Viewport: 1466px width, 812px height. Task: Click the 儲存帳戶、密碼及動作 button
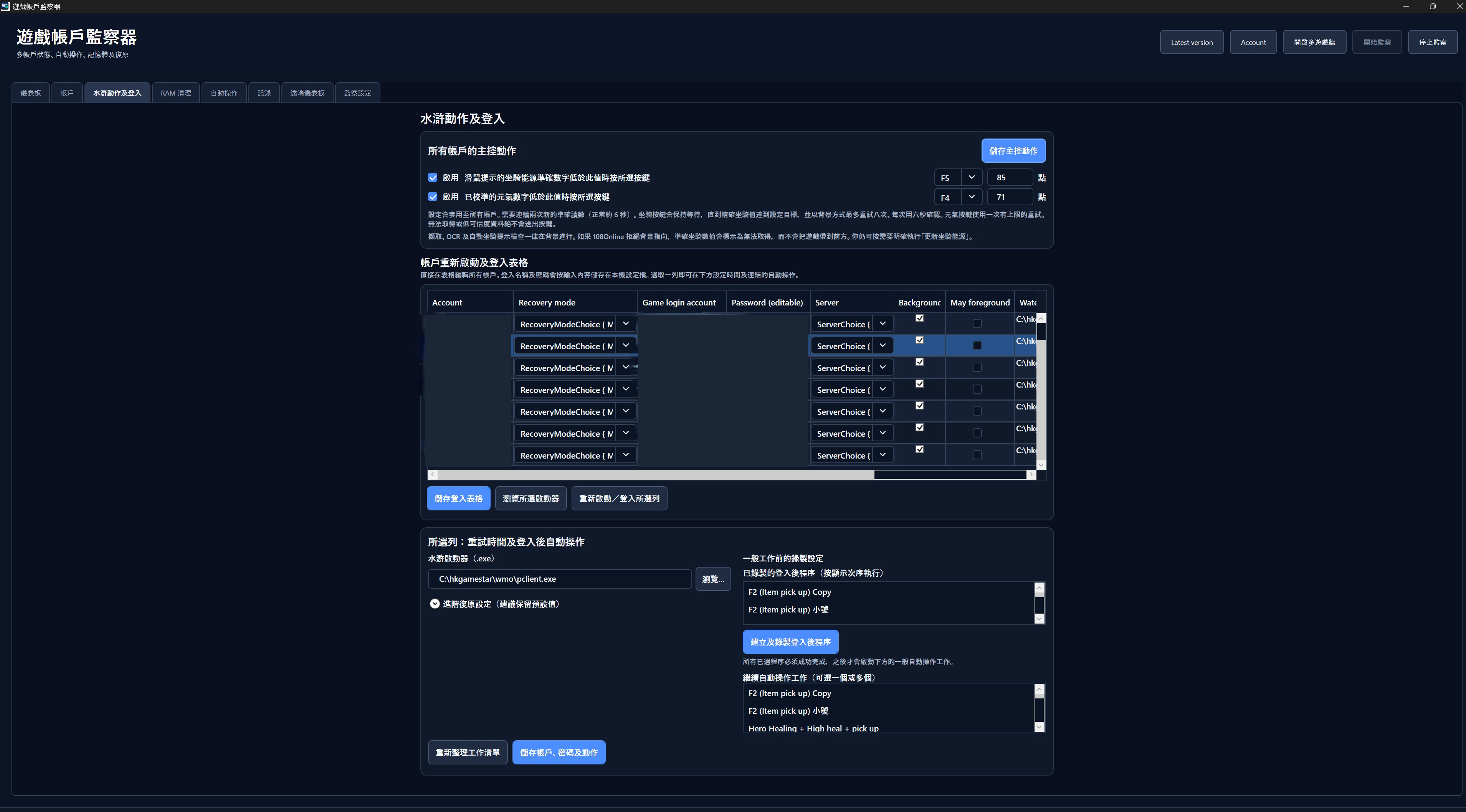tap(559, 752)
